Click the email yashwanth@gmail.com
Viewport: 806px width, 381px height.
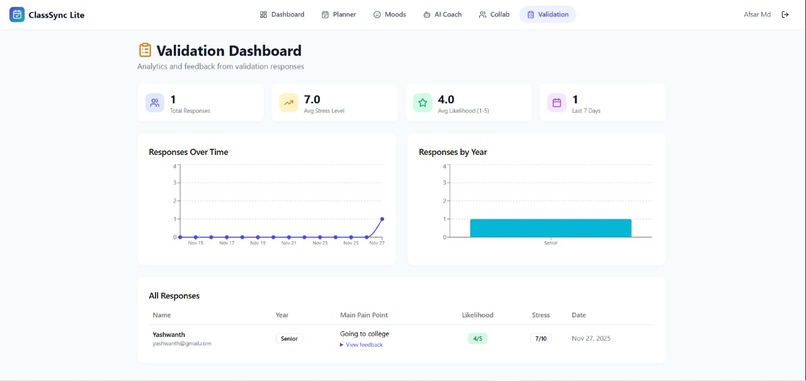(182, 343)
